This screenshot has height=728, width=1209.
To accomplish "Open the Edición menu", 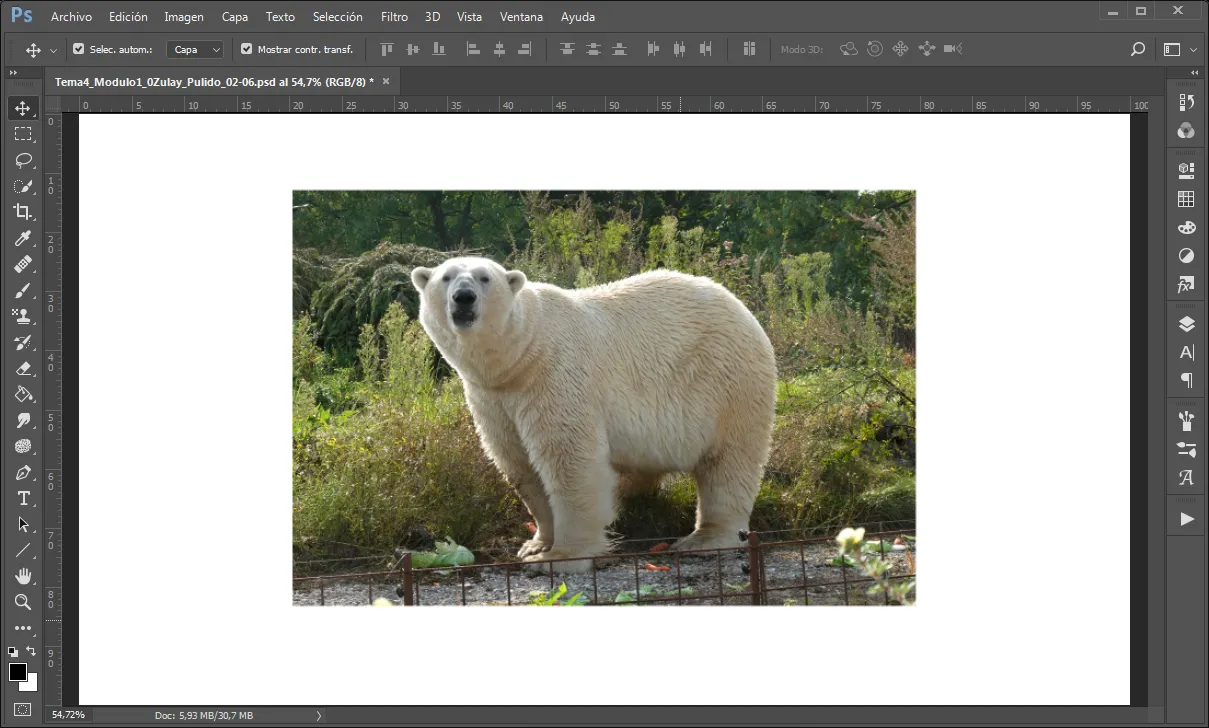I will pos(128,17).
